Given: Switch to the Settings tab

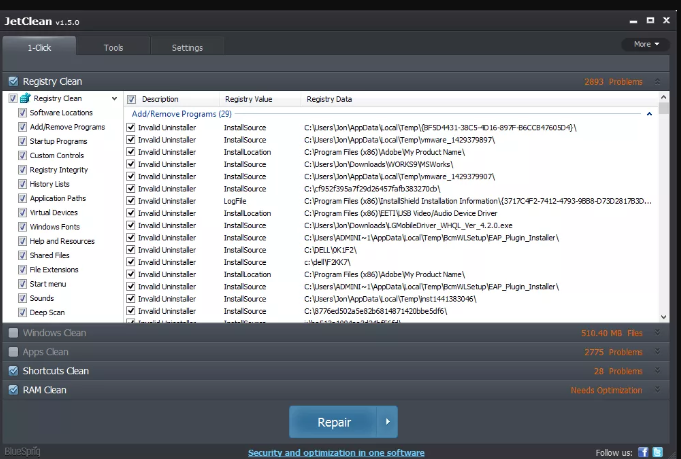Looking at the screenshot, I should [x=187, y=47].
